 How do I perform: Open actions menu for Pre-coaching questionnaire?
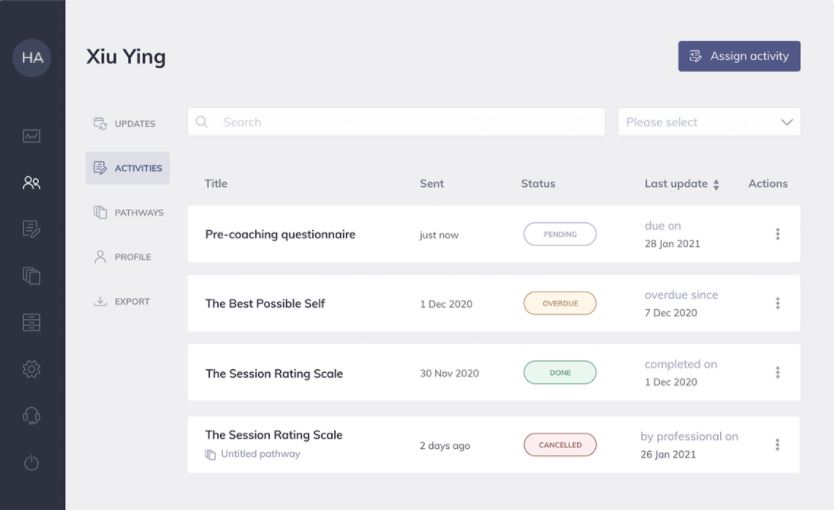(777, 234)
